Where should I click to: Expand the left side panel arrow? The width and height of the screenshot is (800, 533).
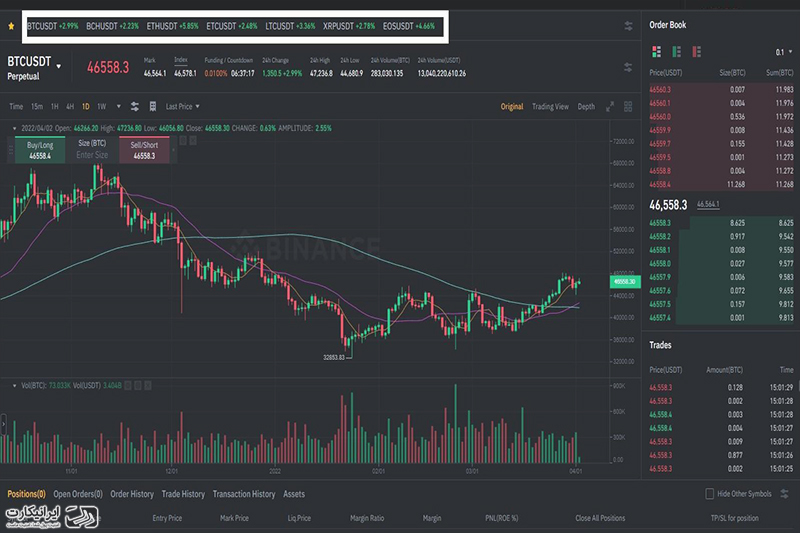pos(4,424)
